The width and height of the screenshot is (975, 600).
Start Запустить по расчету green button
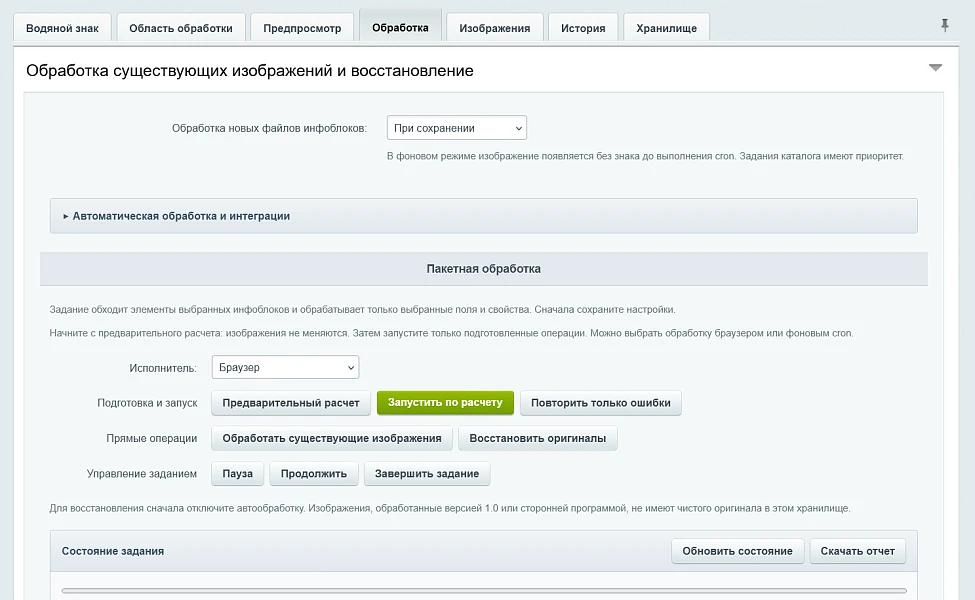pyautogui.click(x=445, y=403)
